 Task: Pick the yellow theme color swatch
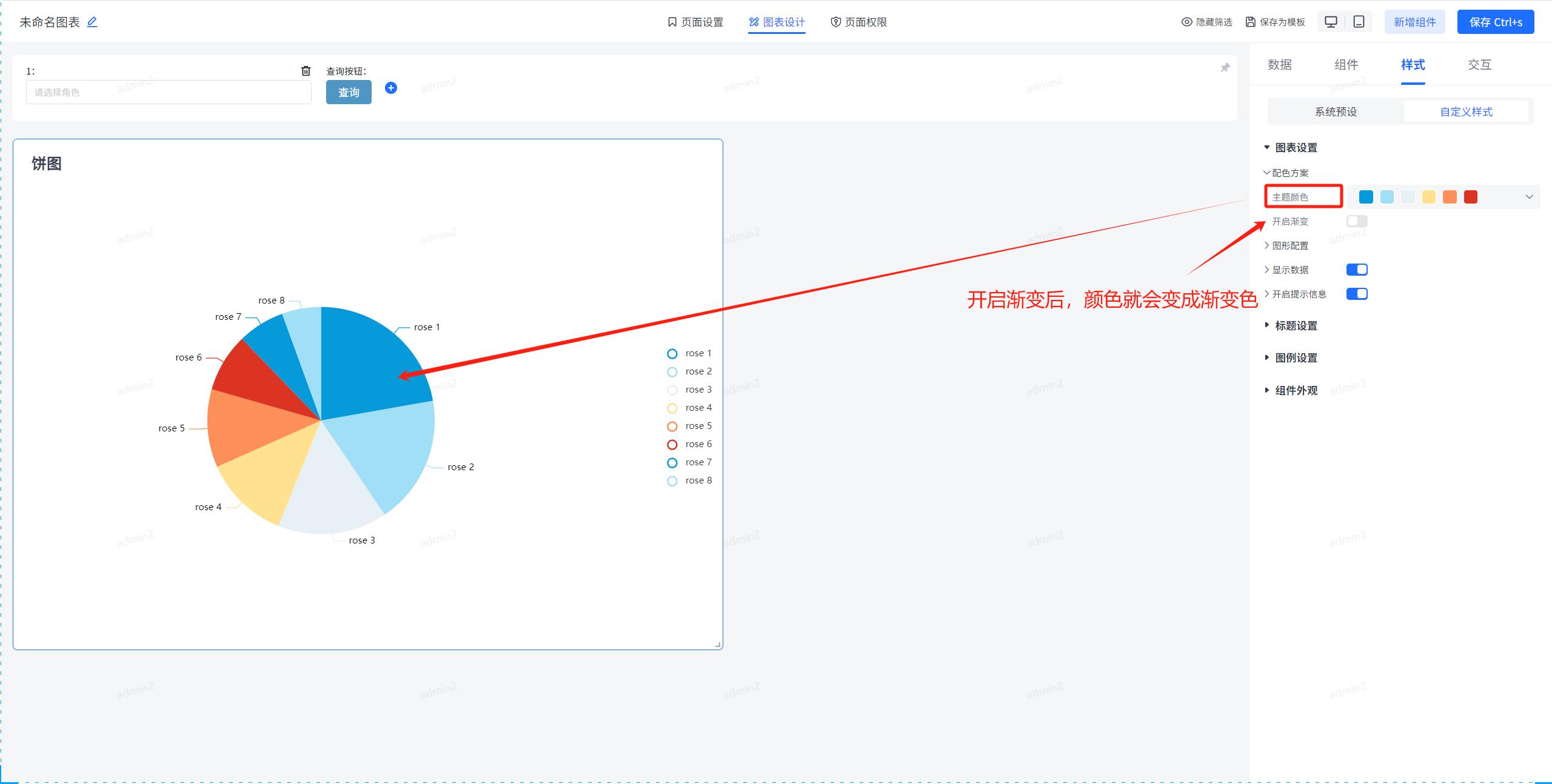click(x=1429, y=197)
